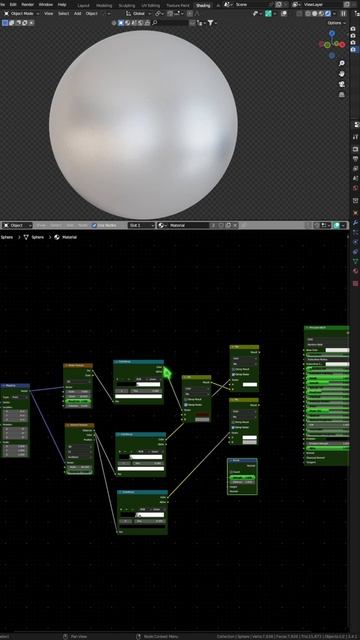Viewport: 360px width, 640px height.
Task: Click the gradient bar on top ColorRamp node
Action: (139, 384)
